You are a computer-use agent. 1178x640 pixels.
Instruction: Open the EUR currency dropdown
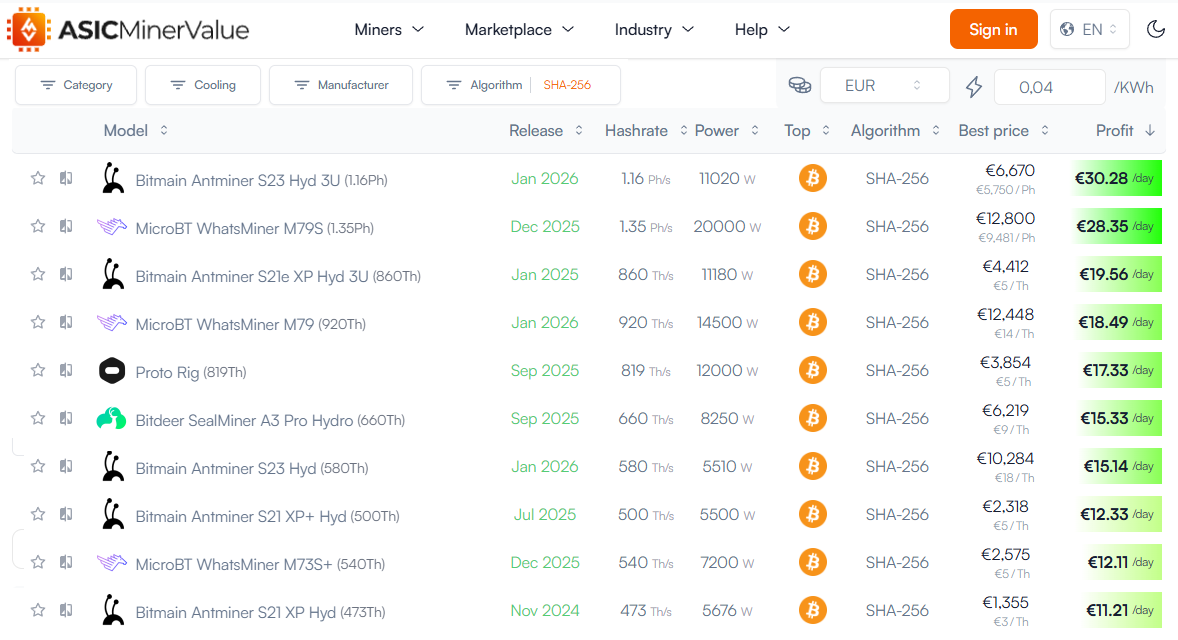(884, 86)
